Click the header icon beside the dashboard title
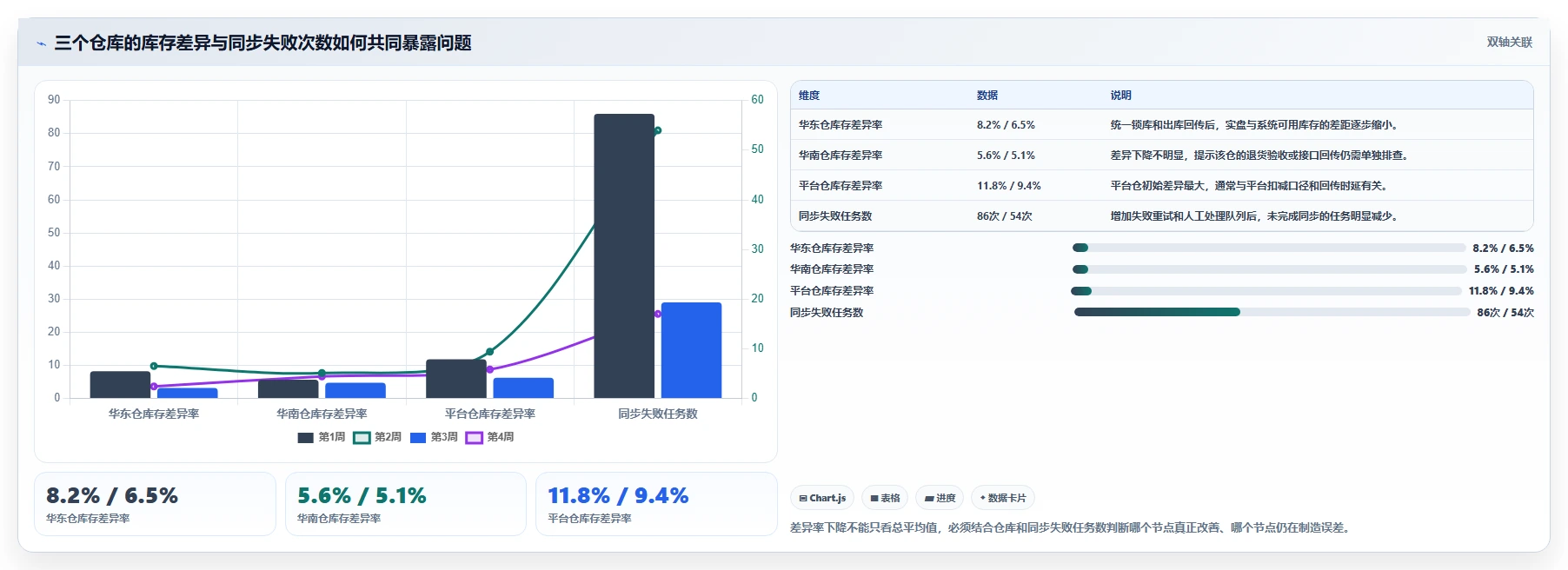The height and width of the screenshot is (570, 1568). pos(41,43)
